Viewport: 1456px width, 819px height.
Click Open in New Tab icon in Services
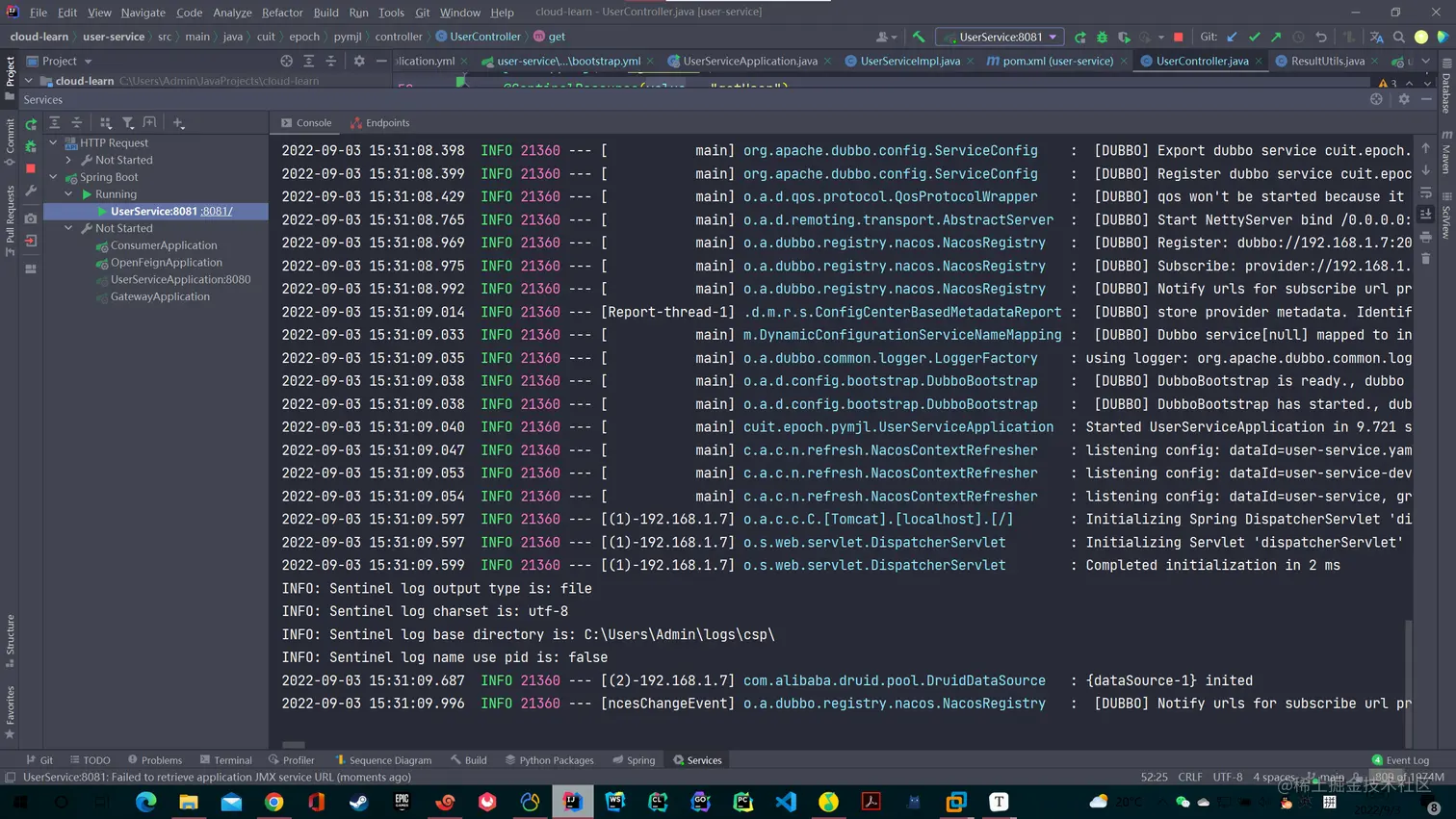click(x=150, y=123)
